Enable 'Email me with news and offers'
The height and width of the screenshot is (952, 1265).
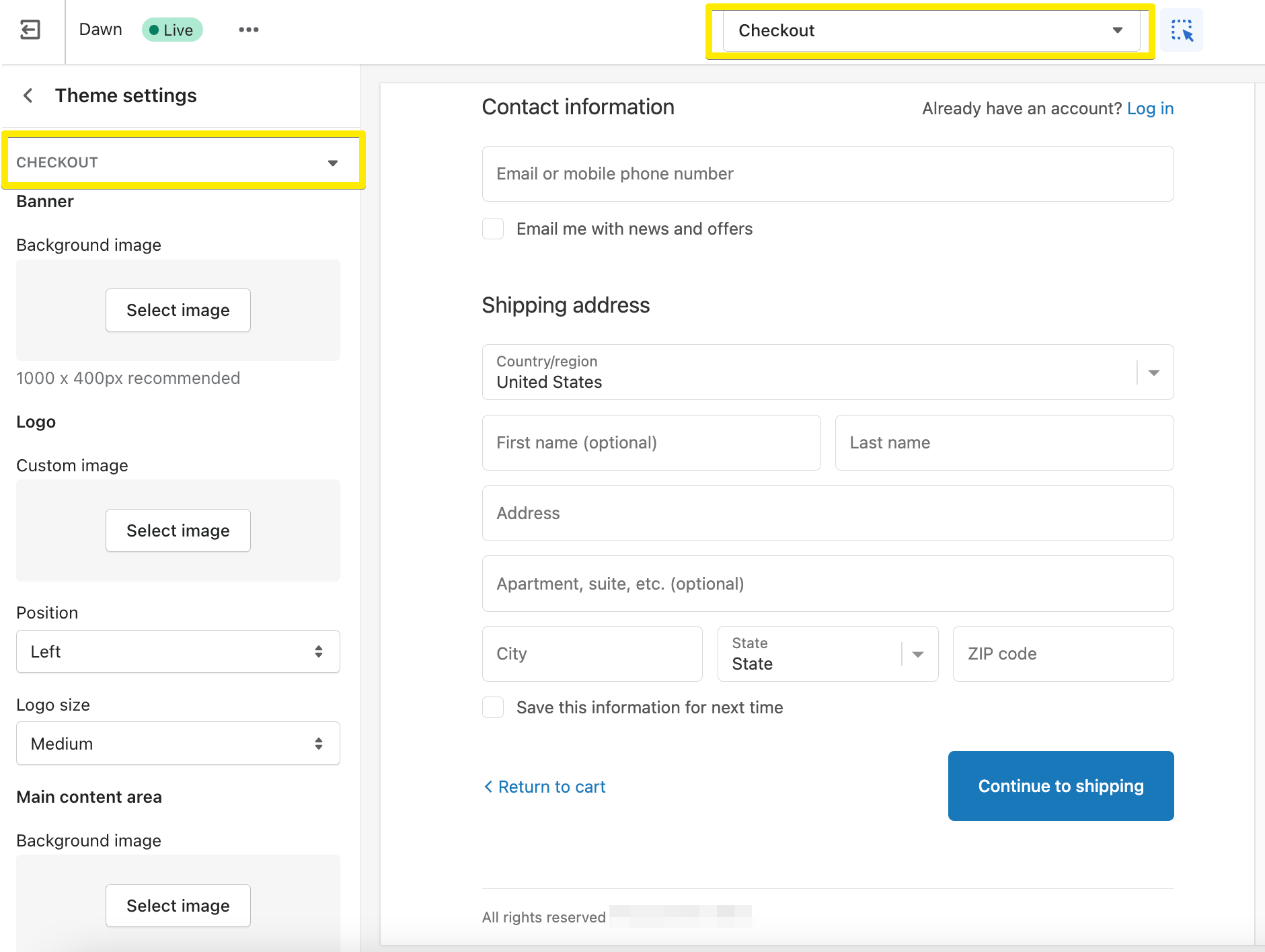493,229
